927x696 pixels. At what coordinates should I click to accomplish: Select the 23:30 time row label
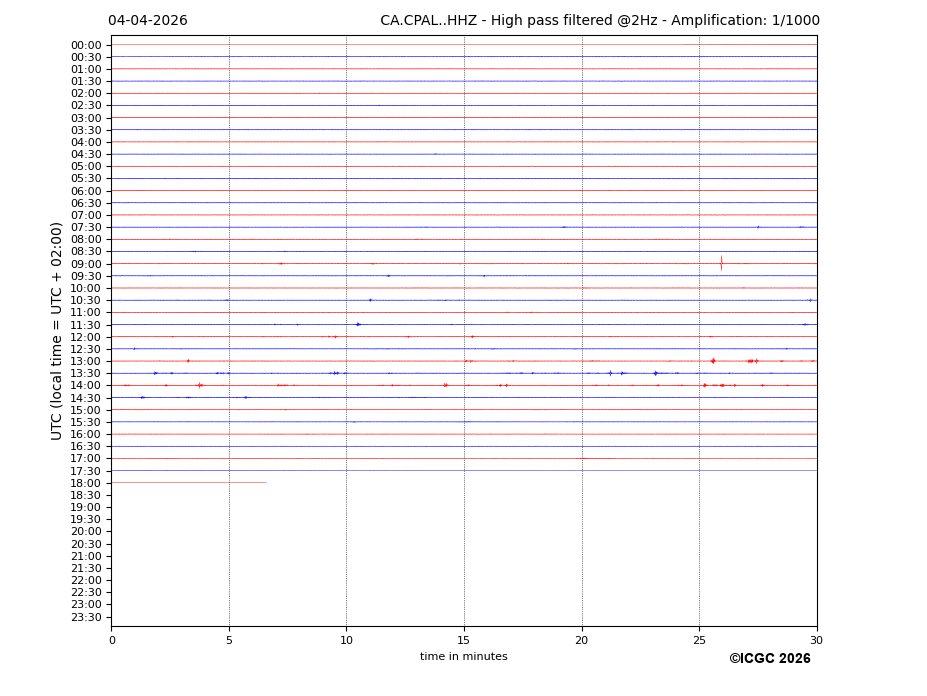tap(86, 617)
